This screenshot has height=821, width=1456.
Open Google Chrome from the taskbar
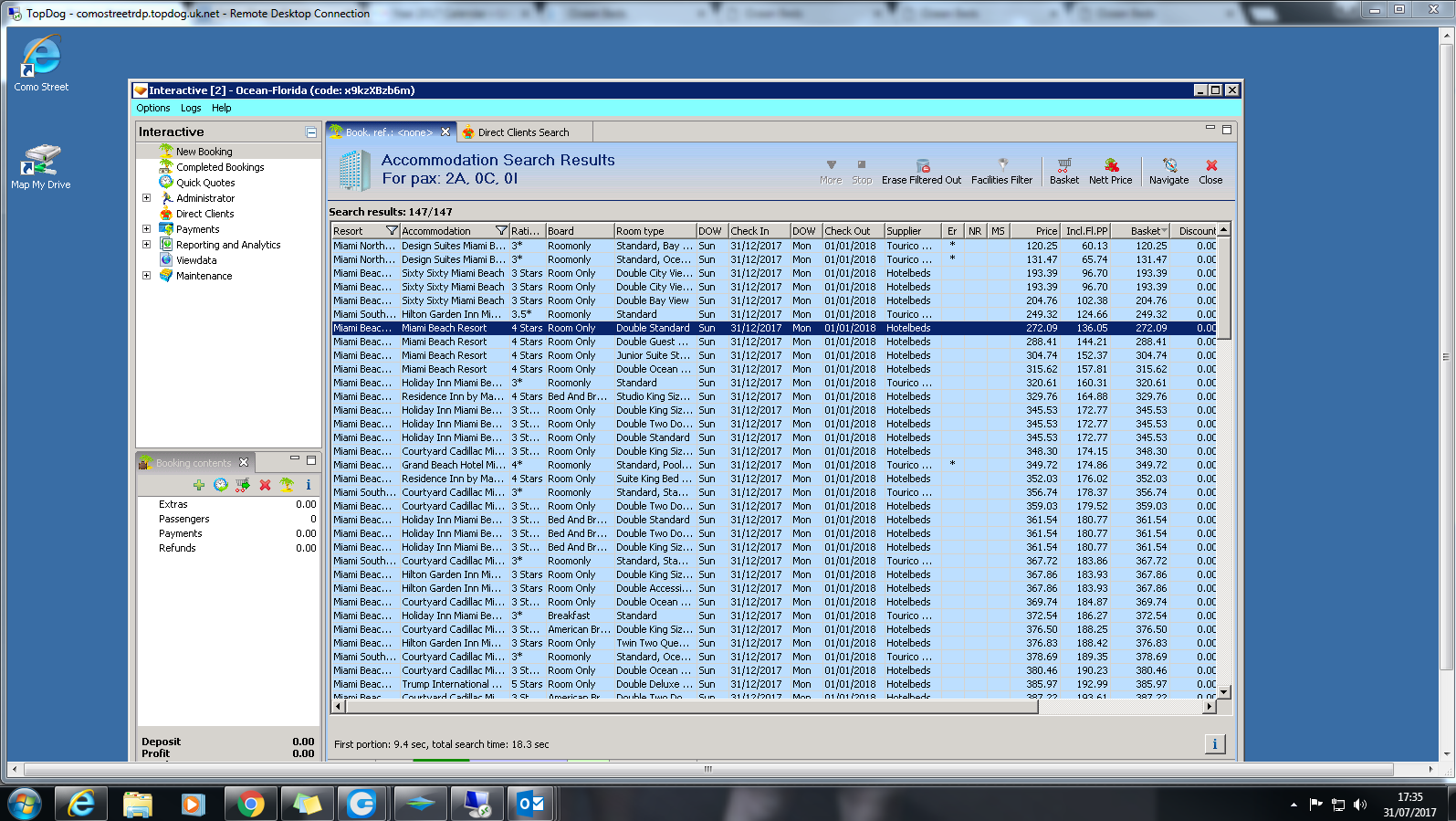pyautogui.click(x=250, y=804)
